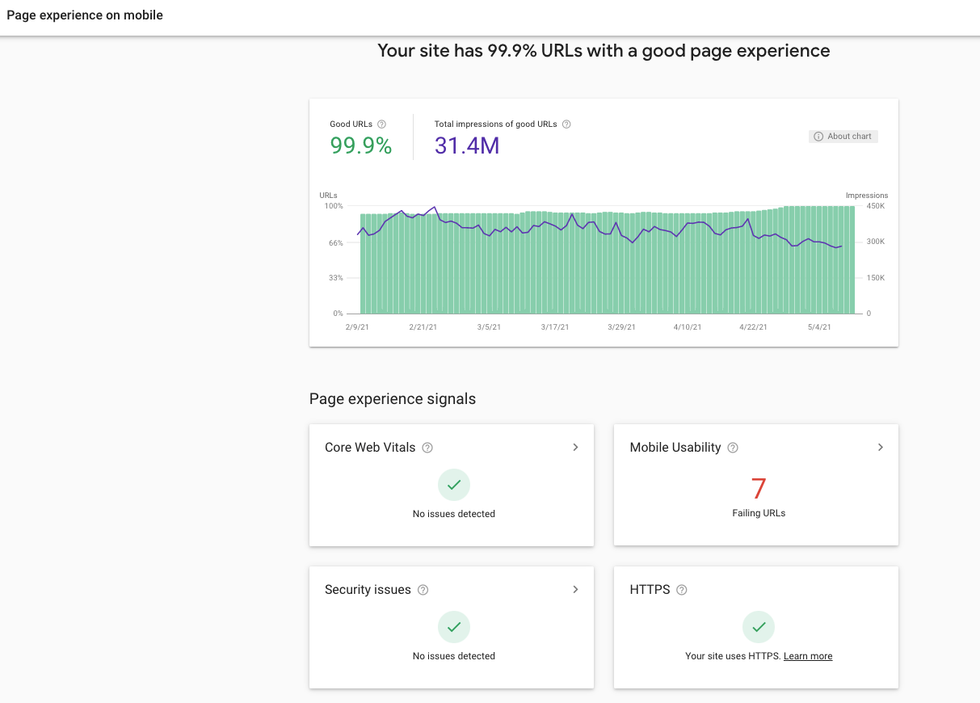Image resolution: width=980 pixels, height=703 pixels.
Task: Click the About chart button
Action: pos(843,136)
